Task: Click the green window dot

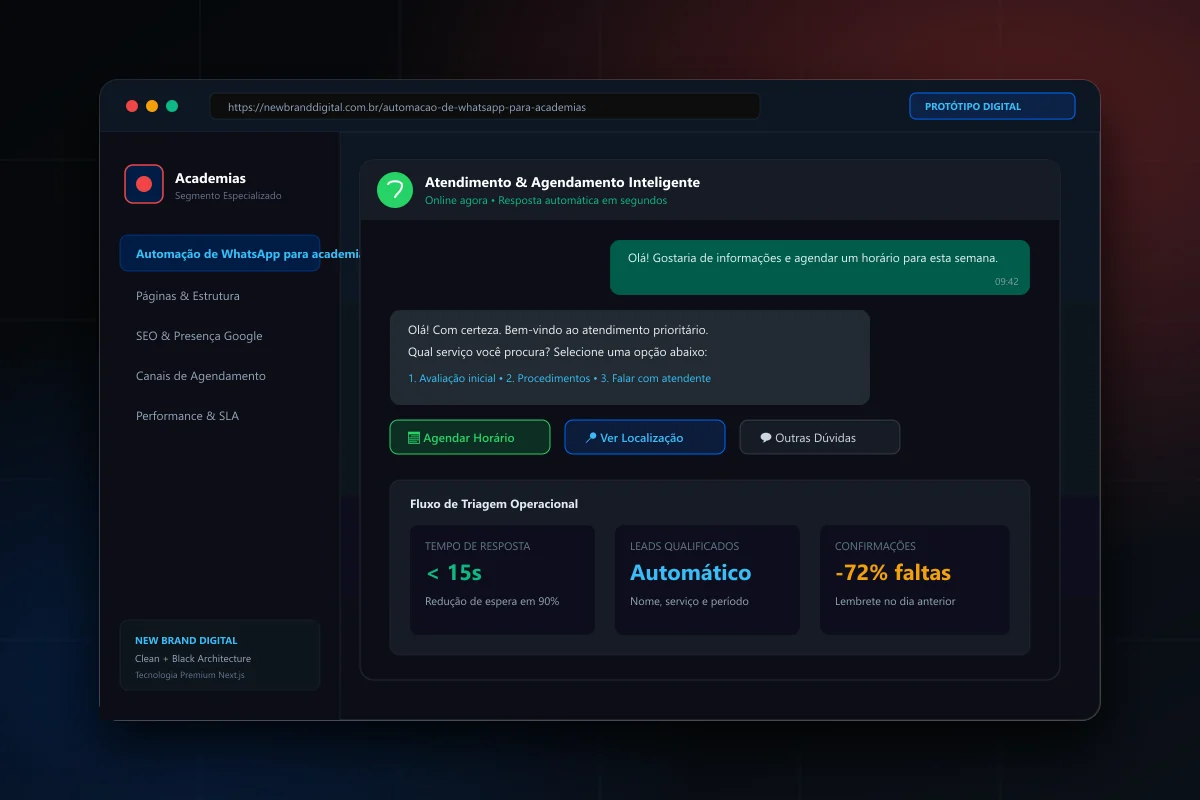Action: (172, 106)
